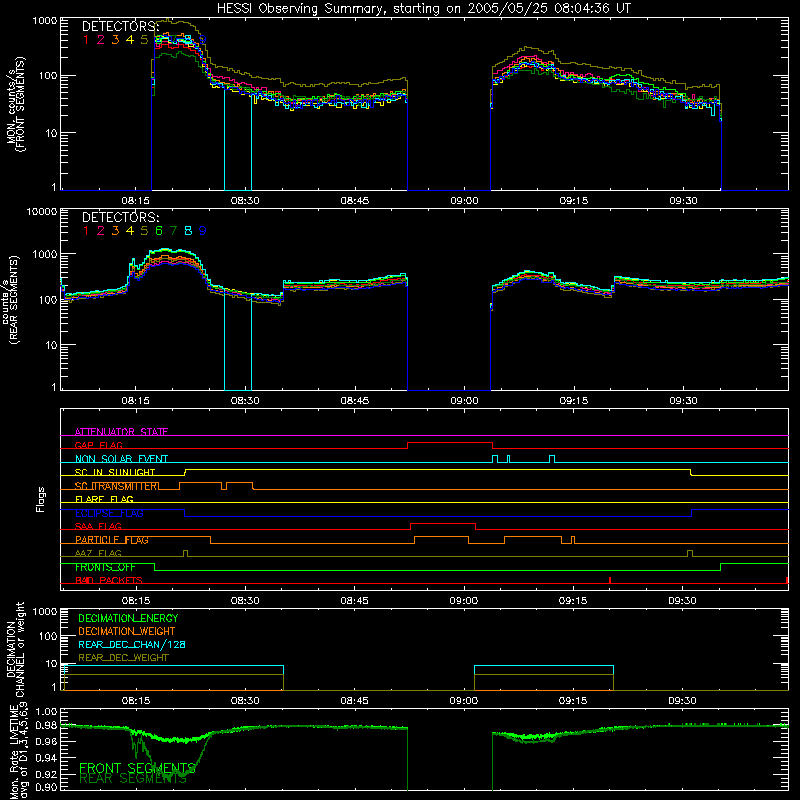Click 'MON. counts/s (FRONT SEGMENTS)' axis title
The image size is (800, 800).
(x=15, y=105)
